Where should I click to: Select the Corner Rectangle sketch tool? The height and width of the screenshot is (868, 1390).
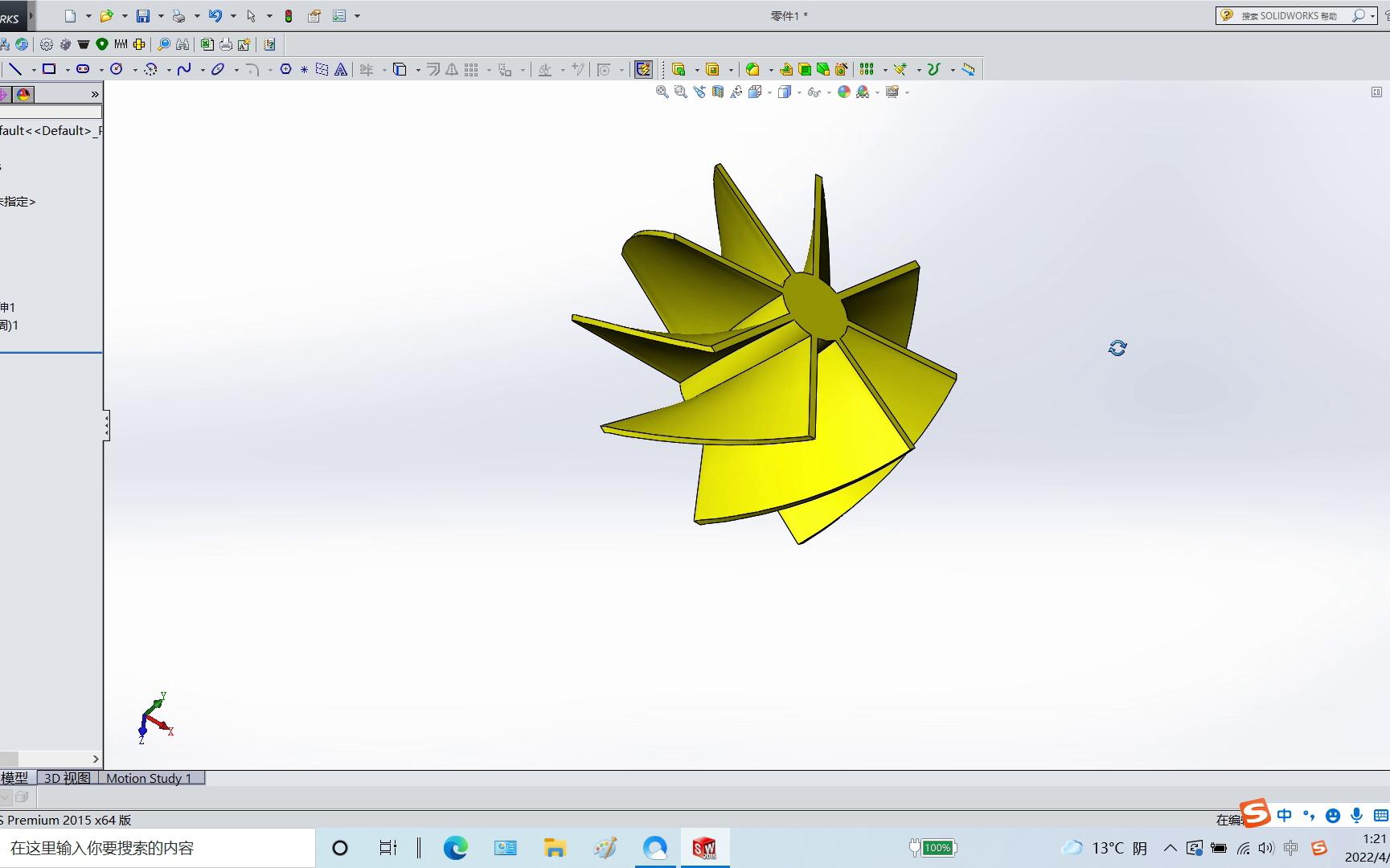pyautogui.click(x=49, y=69)
